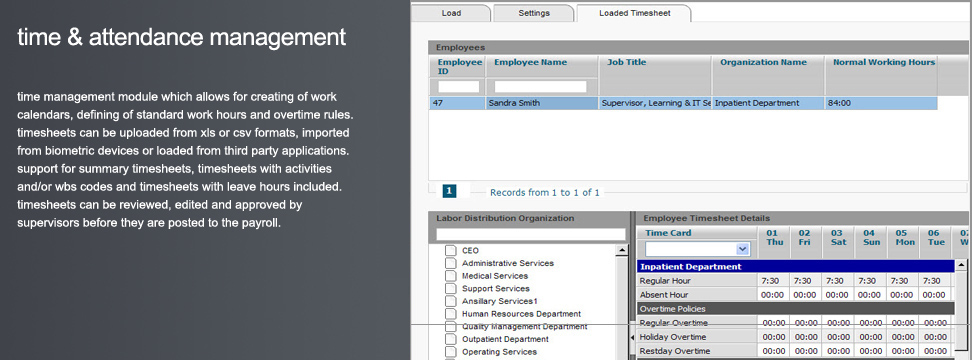Screen dimensions: 972x360
Task: Select the Inpatient Department timesheet row header
Action: point(795,266)
